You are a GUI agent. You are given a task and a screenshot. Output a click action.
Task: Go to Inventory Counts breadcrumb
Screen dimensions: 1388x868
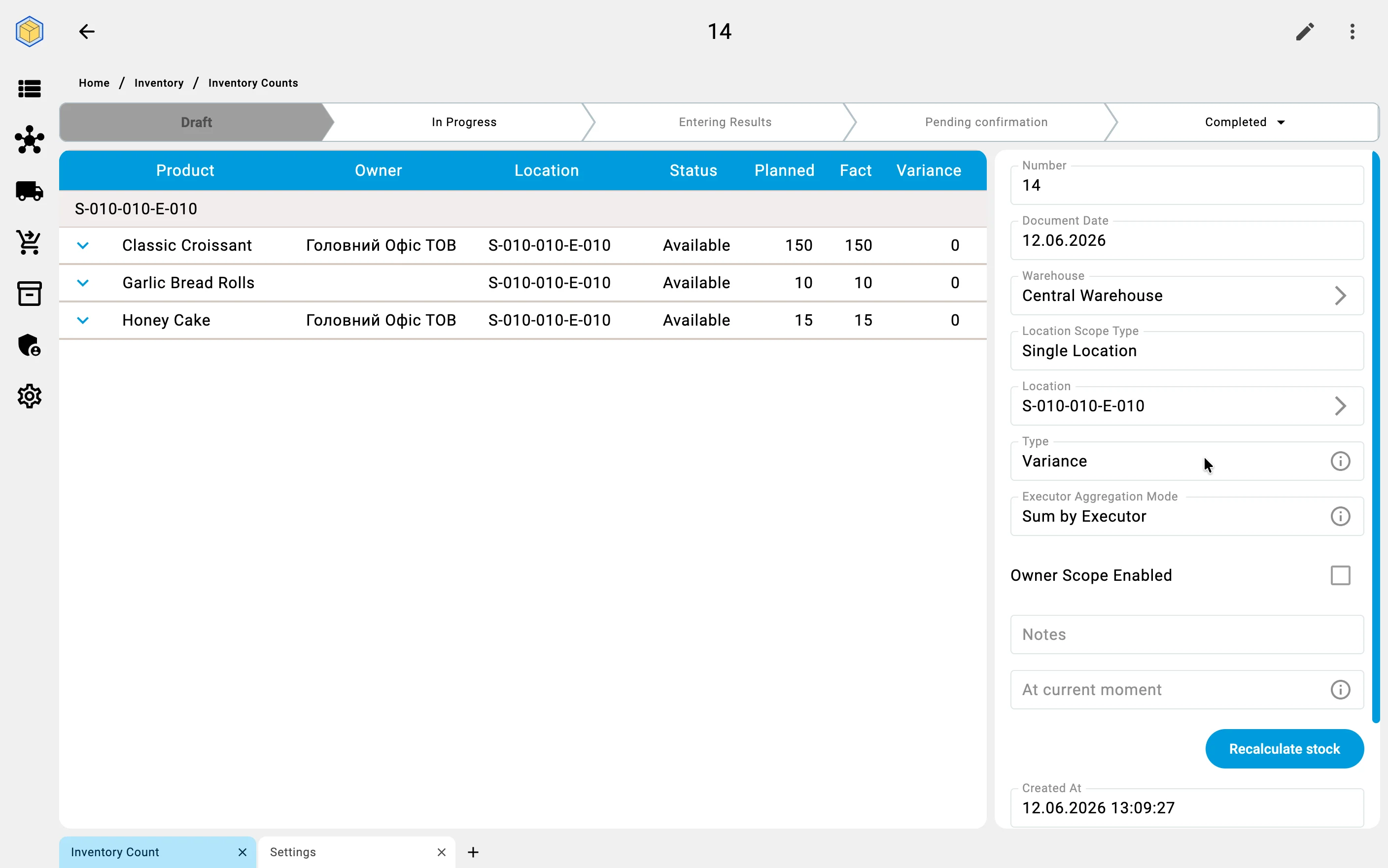coord(253,83)
